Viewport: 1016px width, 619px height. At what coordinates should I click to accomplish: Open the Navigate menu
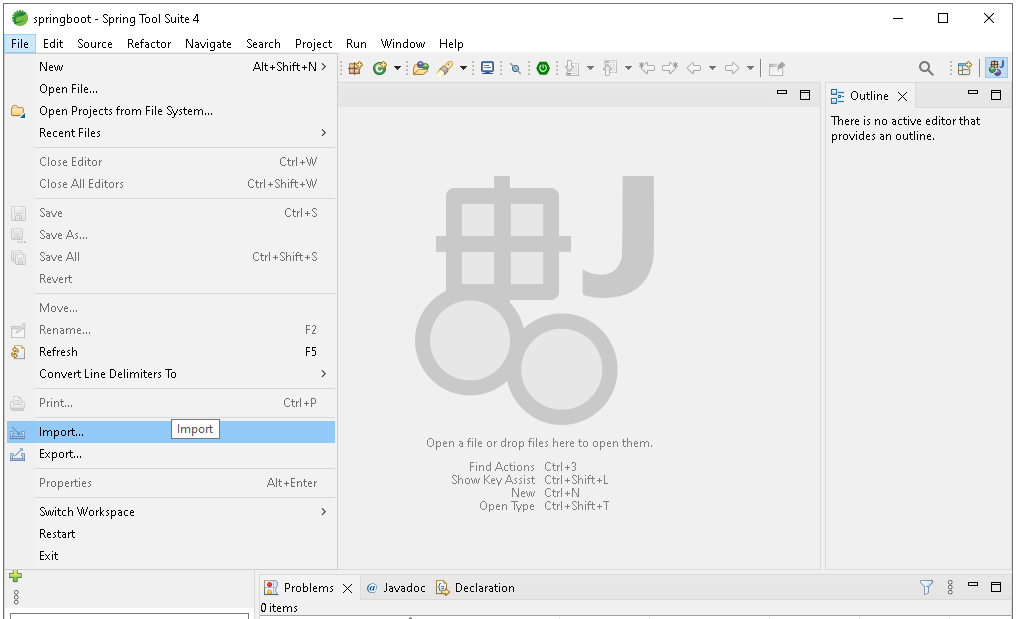(208, 44)
